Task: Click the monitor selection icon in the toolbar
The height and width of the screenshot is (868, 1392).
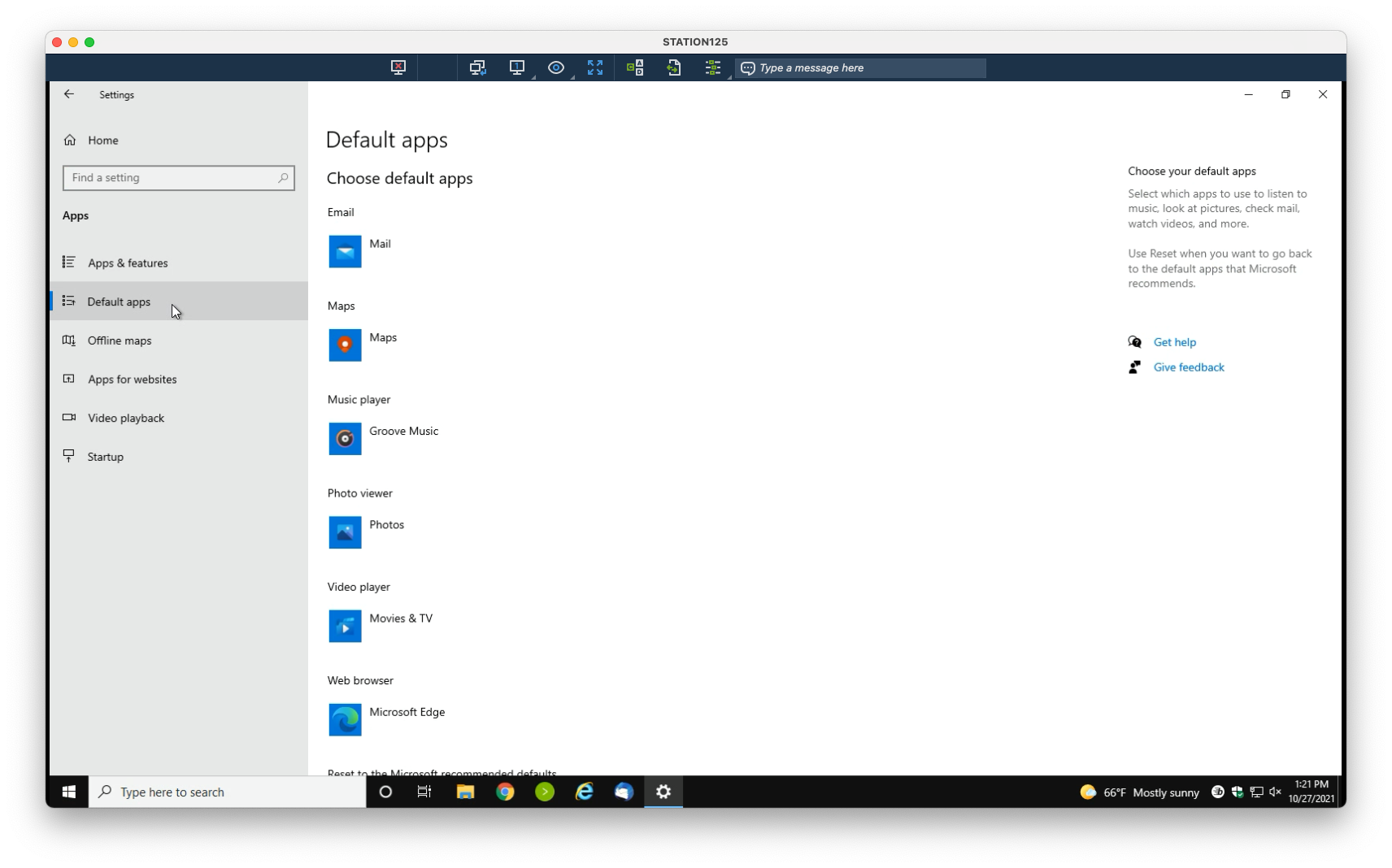Action: pyautogui.click(x=516, y=67)
